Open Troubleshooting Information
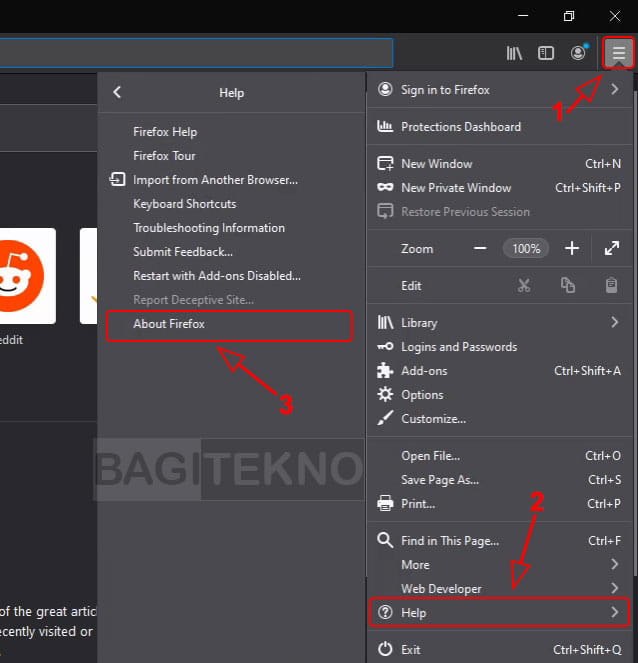The width and height of the screenshot is (638, 663). [x=209, y=228]
